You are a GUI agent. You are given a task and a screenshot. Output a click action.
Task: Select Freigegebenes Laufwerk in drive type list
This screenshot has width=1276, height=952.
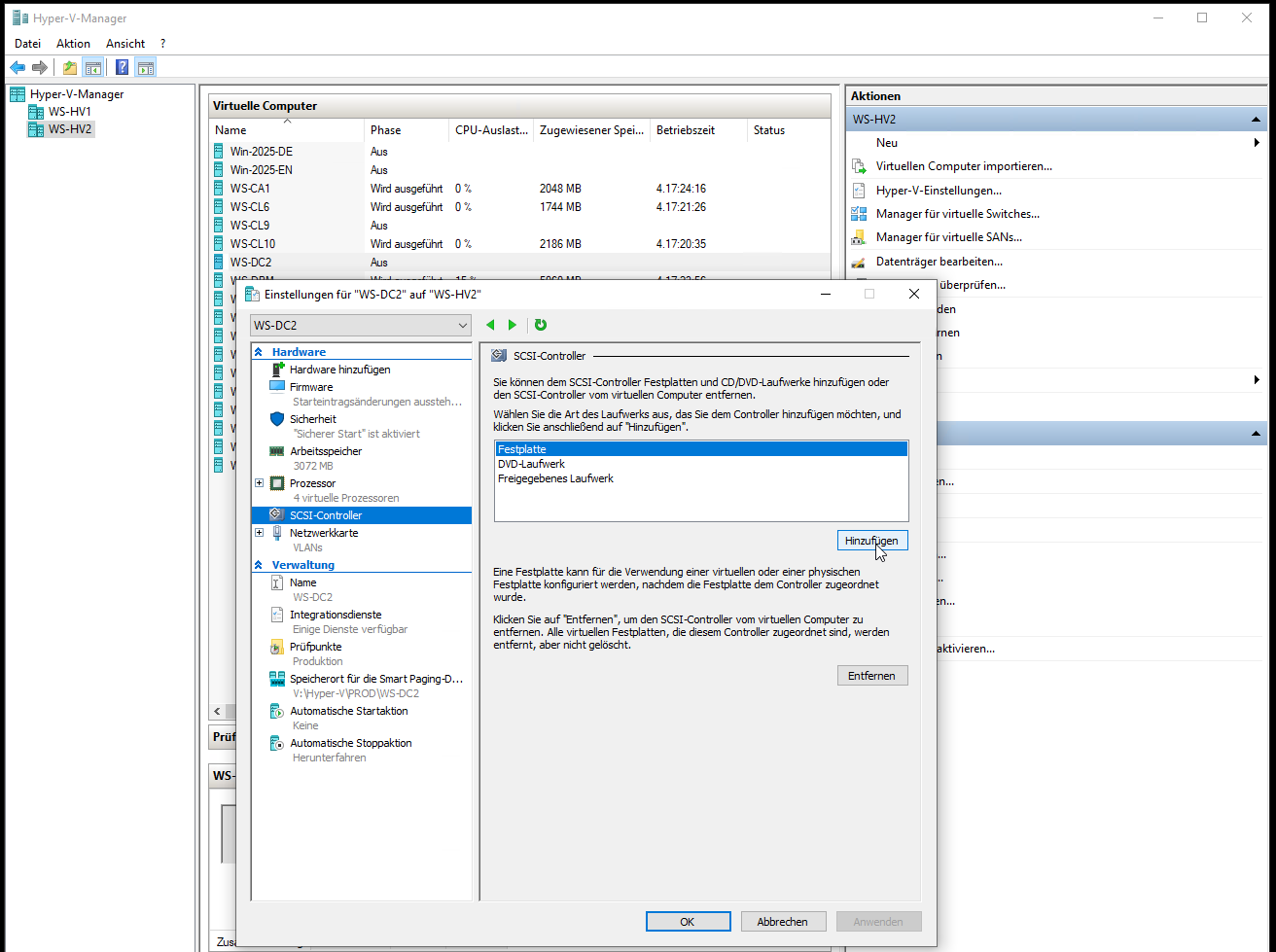pos(701,478)
